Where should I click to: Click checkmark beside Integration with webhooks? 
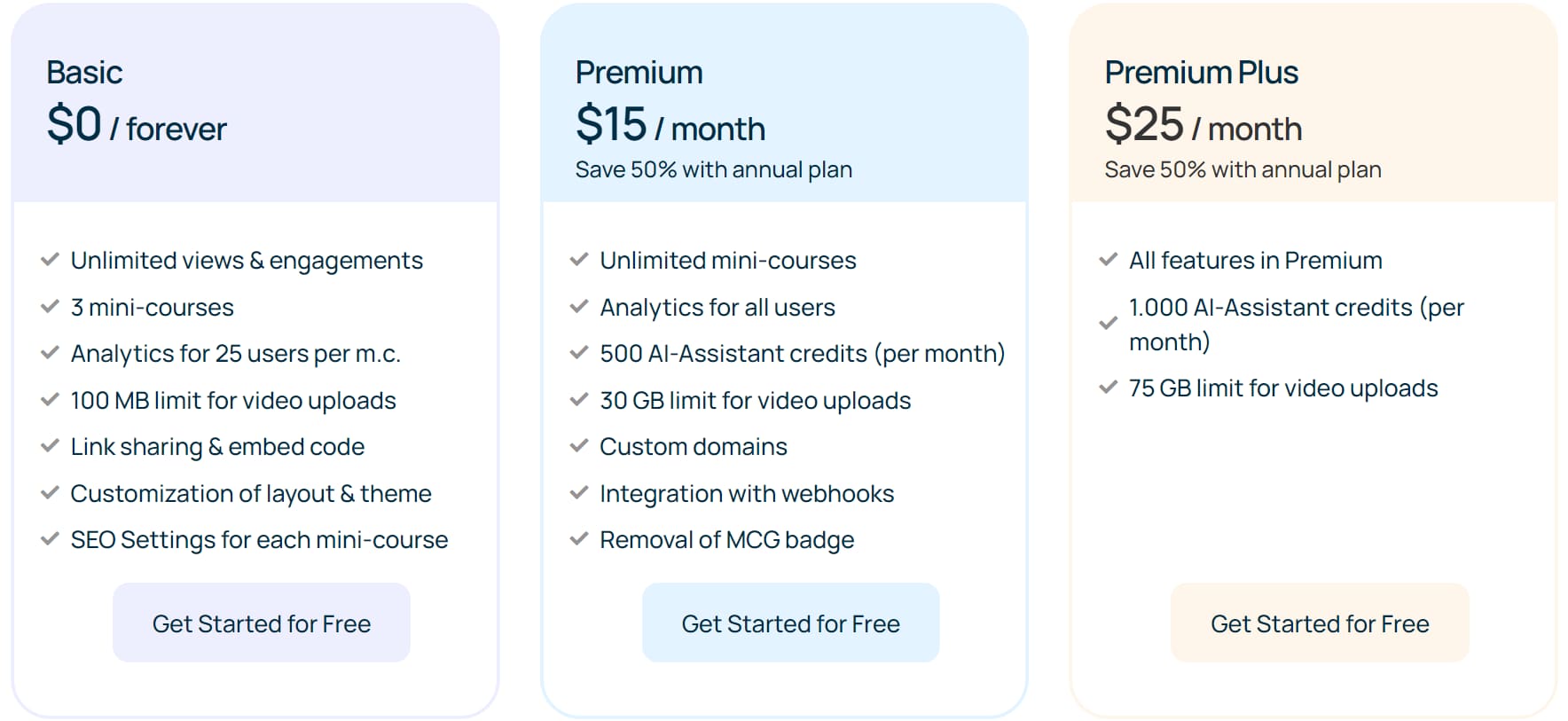point(579,493)
